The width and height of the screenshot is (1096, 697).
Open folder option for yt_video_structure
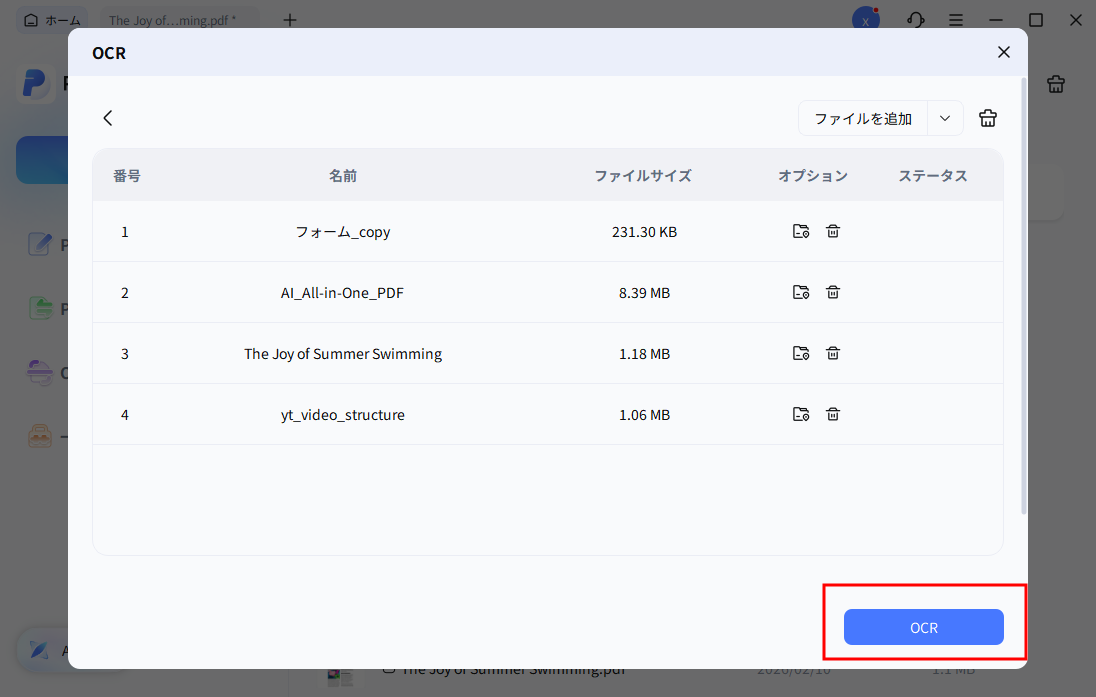[x=800, y=415]
